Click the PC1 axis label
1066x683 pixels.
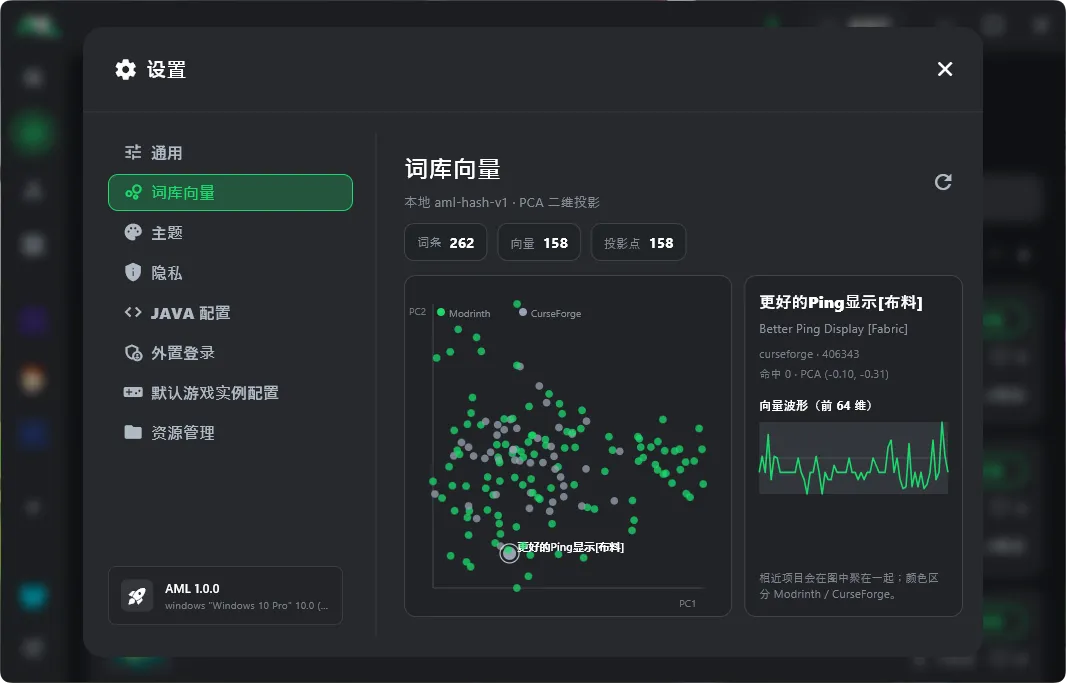pos(687,603)
